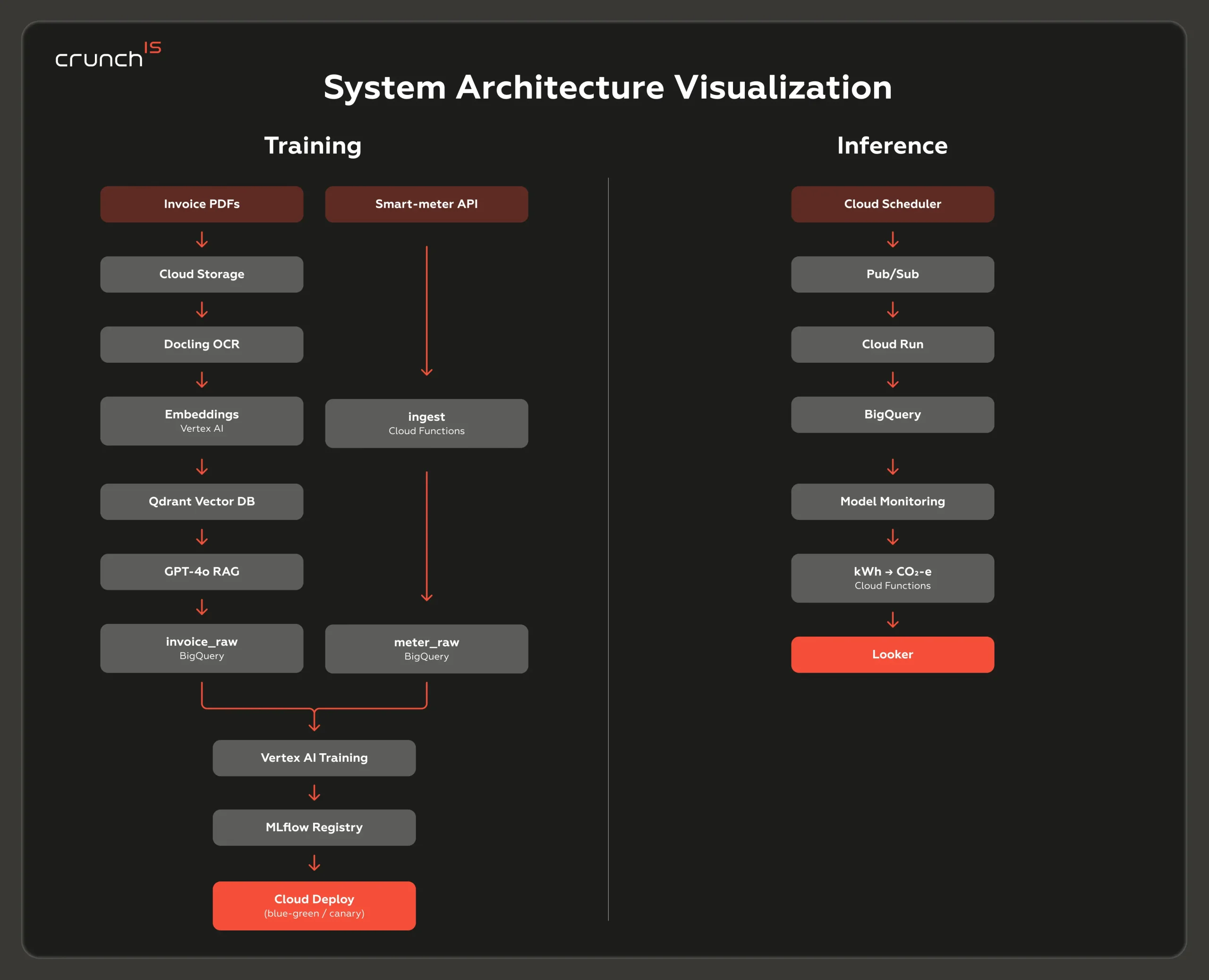This screenshot has width=1209, height=980.
Task: Click the meter_raw BigQuery node
Action: [x=426, y=648]
